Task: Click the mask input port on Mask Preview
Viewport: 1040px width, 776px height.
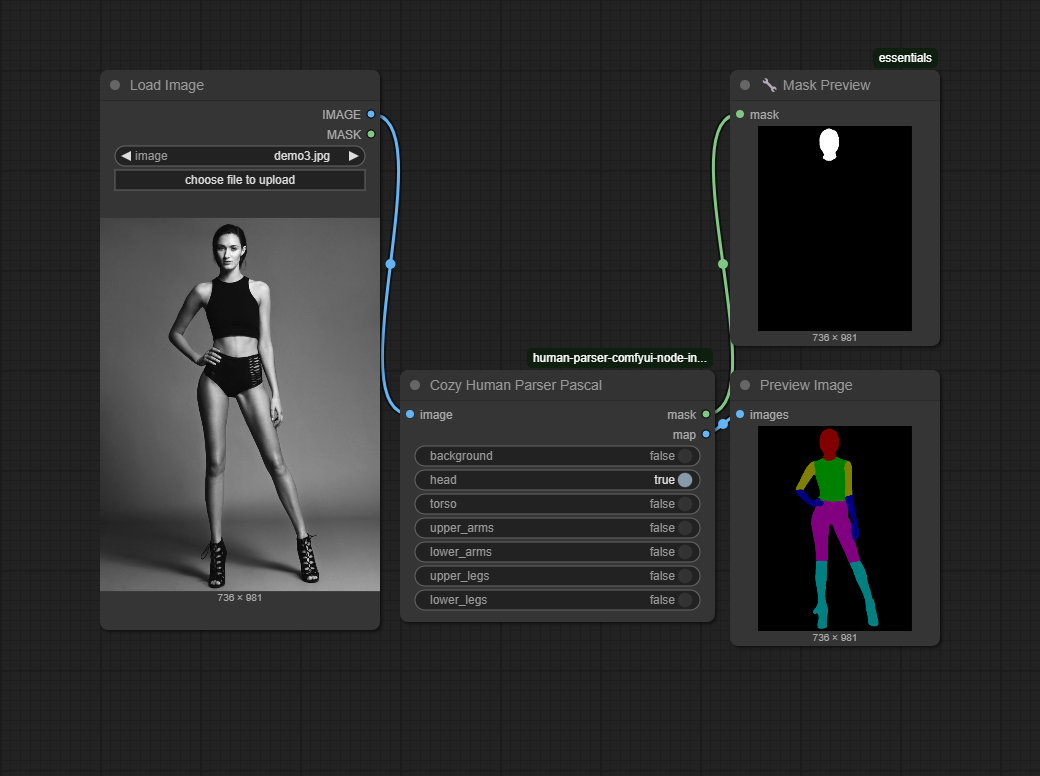Action: (x=740, y=115)
